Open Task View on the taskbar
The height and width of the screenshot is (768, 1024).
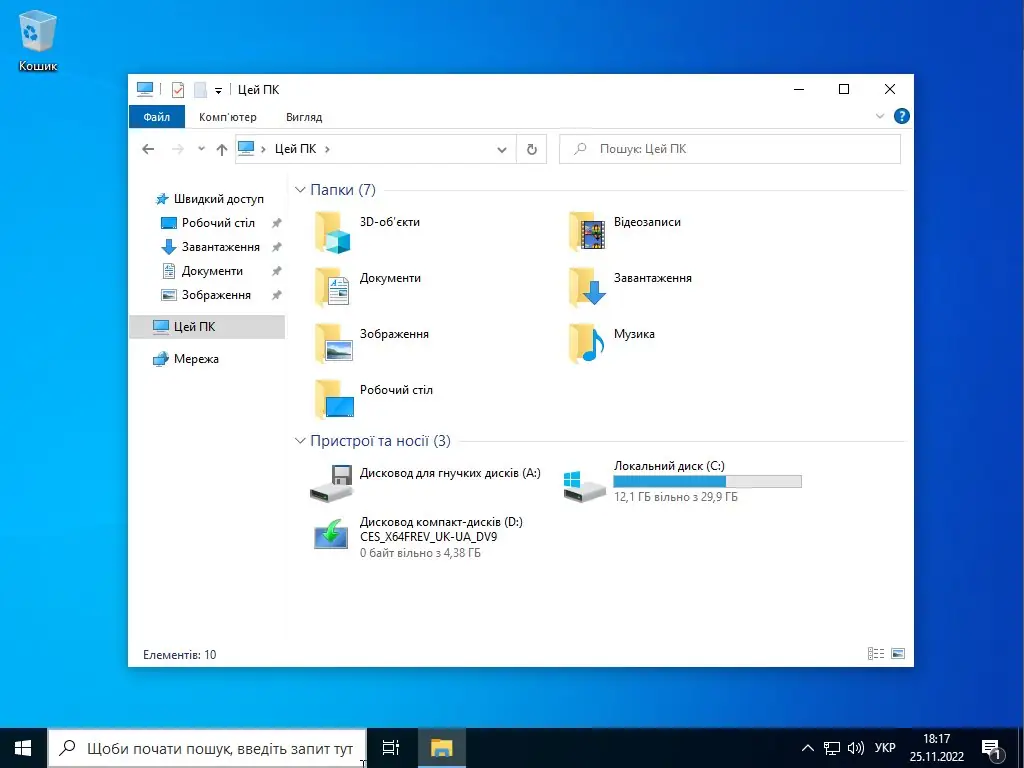click(391, 748)
